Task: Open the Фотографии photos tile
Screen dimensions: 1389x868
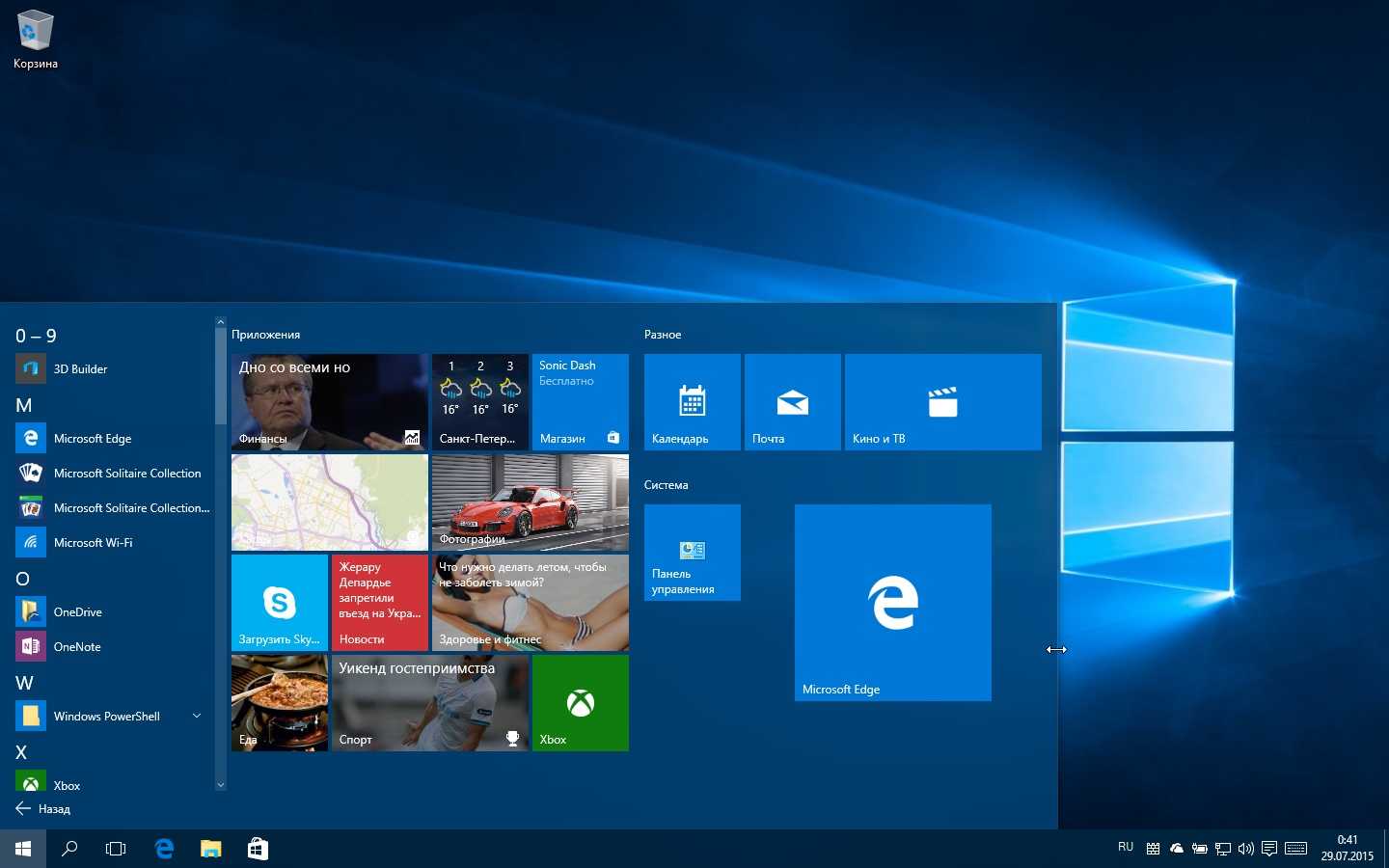Action: (530, 502)
